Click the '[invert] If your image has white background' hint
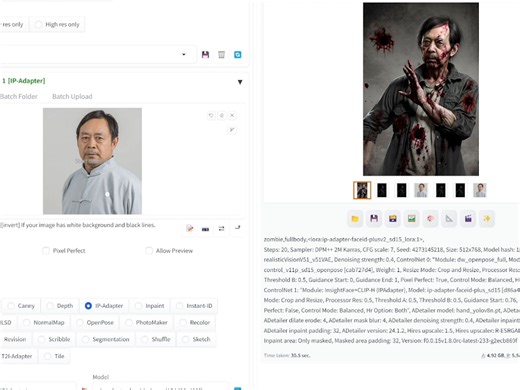The image size is (520, 390). coord(78,225)
